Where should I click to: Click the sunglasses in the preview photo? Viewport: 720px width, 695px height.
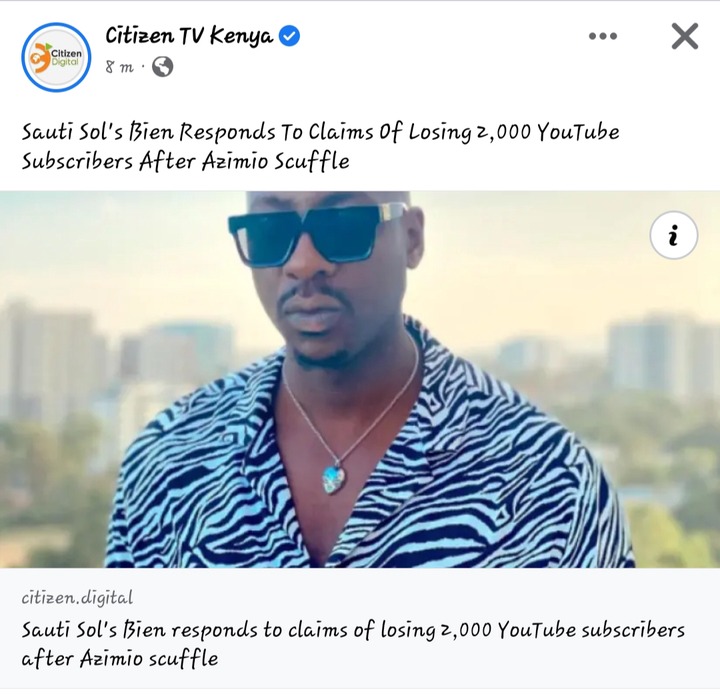[318, 233]
